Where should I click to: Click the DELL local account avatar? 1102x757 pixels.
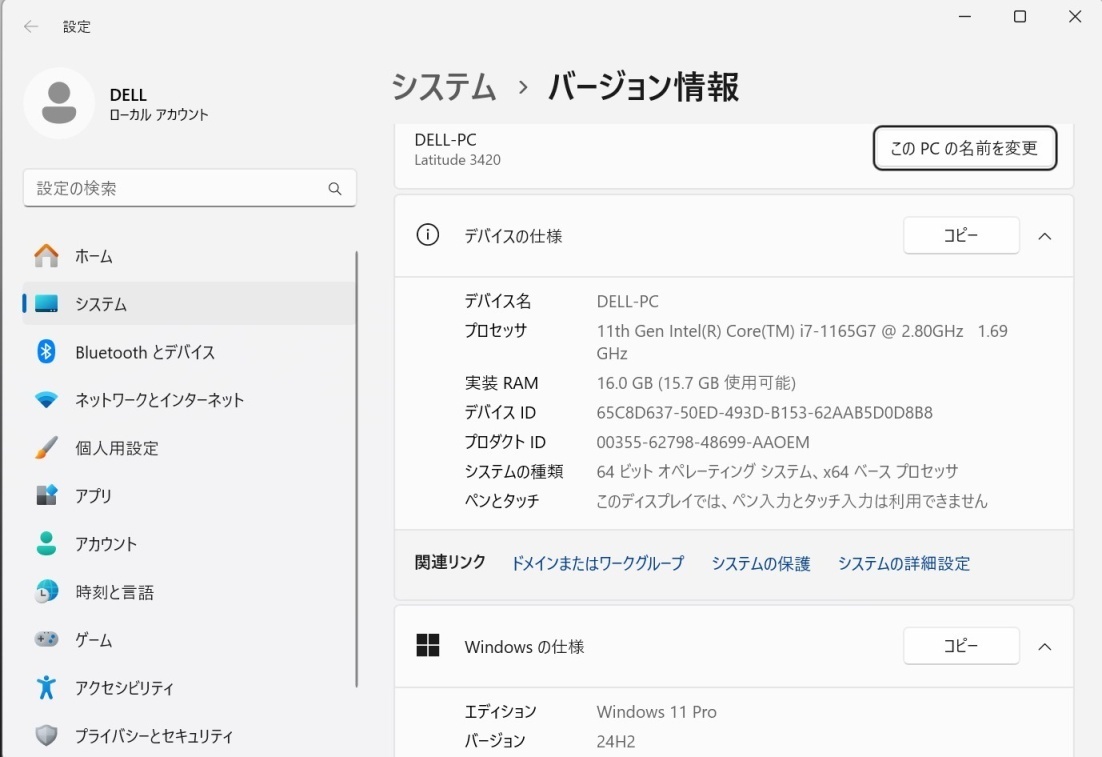(60, 103)
